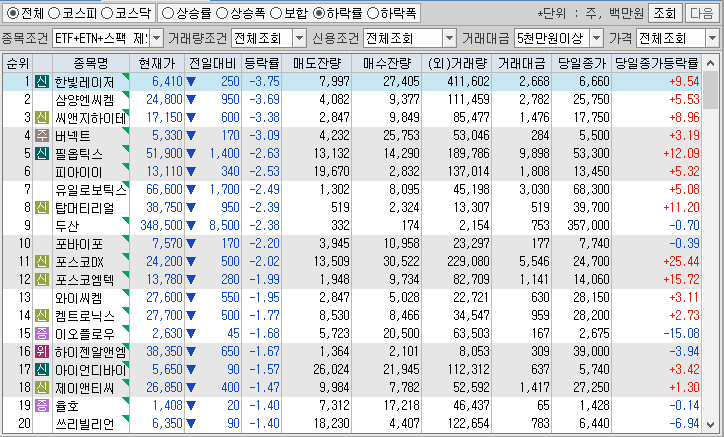Viewport: 724px width, 437px height.
Task: Select stock 포바이포
Action: pos(78,244)
